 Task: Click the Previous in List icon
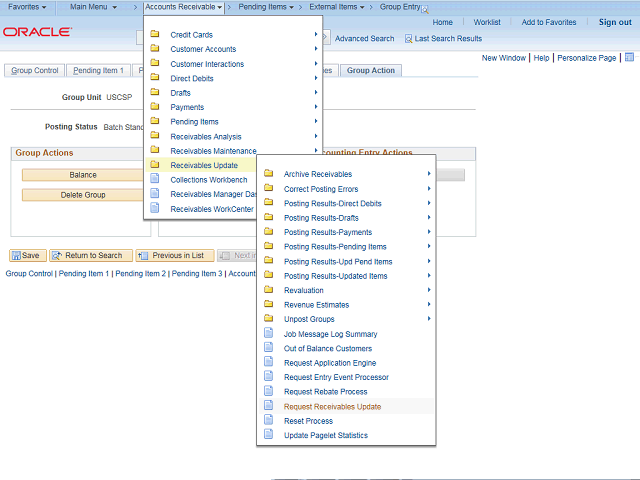pos(143,255)
